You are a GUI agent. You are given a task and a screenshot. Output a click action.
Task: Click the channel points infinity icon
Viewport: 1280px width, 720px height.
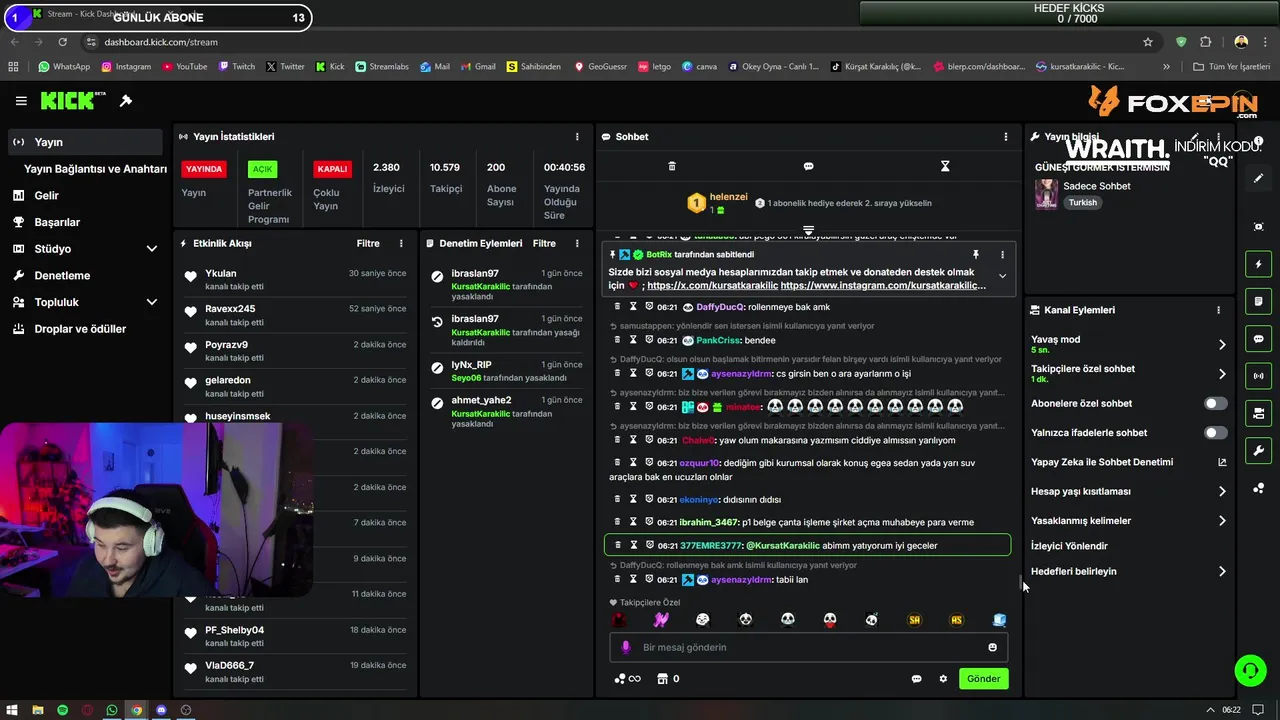(627, 679)
